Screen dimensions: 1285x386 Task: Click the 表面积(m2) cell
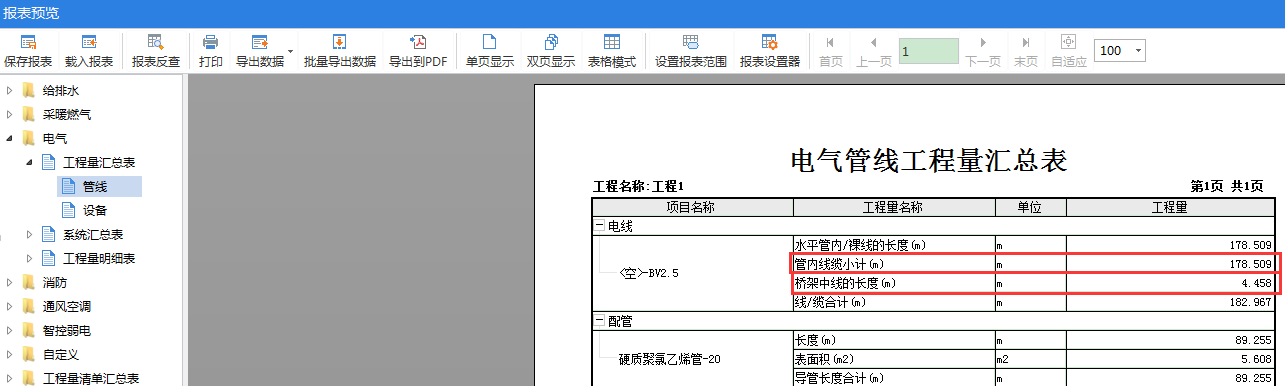tap(893, 359)
